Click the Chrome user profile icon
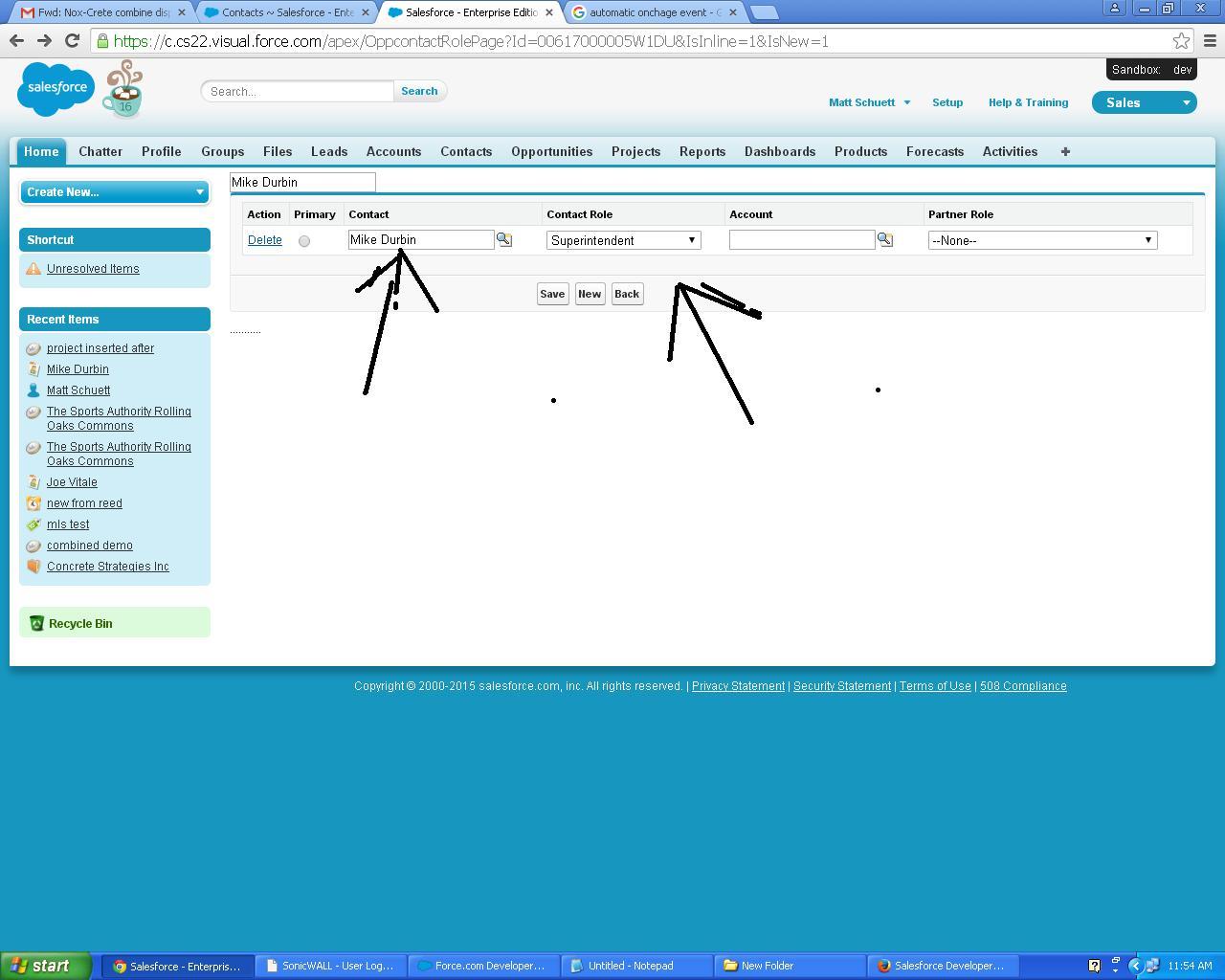 point(1115,8)
